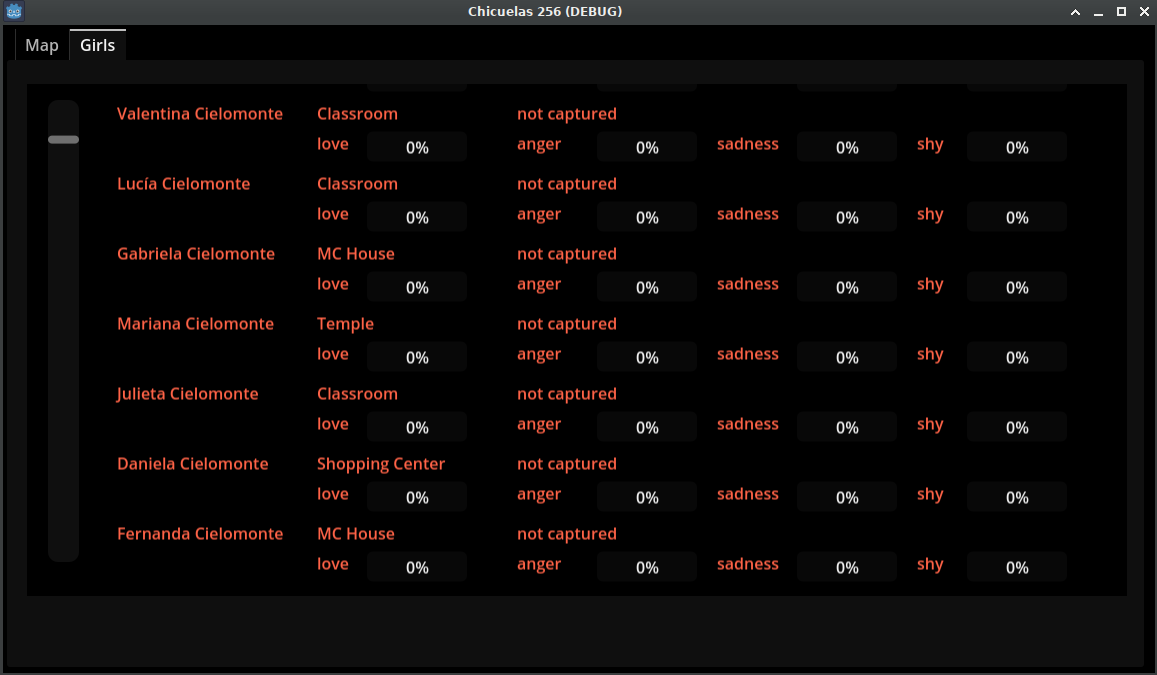Click the name Valentina Cielomonte
The image size is (1157, 675).
click(x=200, y=114)
